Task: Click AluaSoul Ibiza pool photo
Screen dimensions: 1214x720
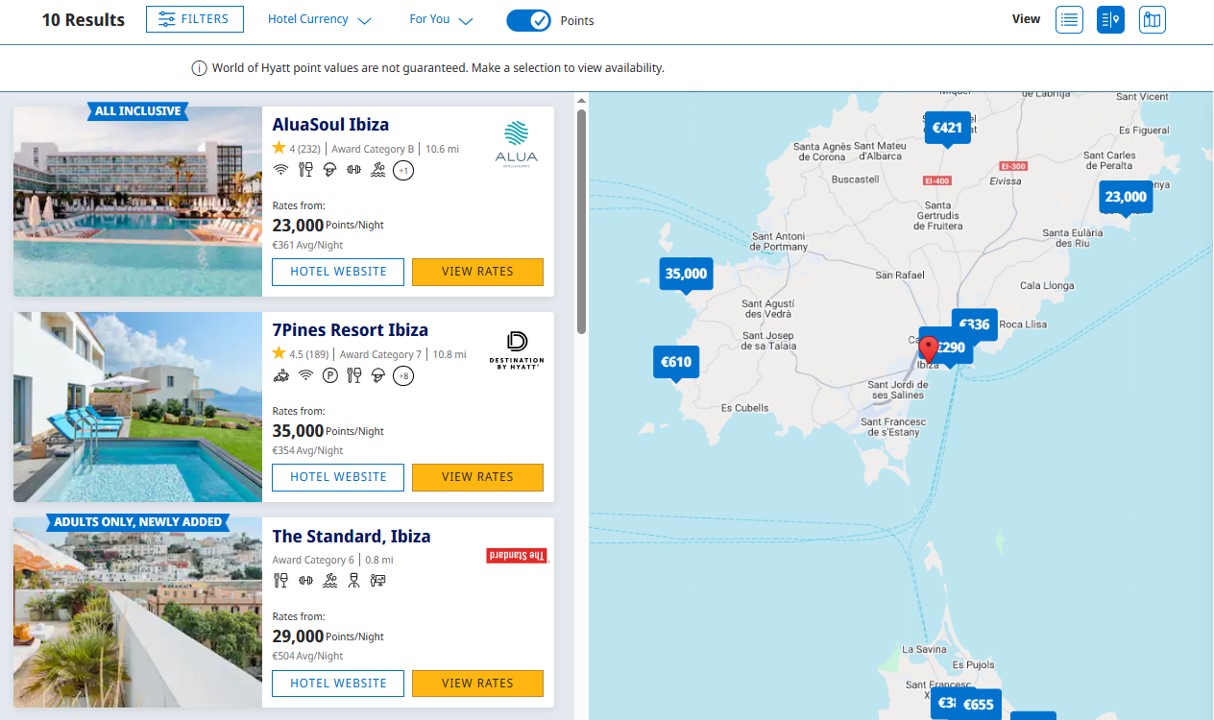Action: point(138,202)
